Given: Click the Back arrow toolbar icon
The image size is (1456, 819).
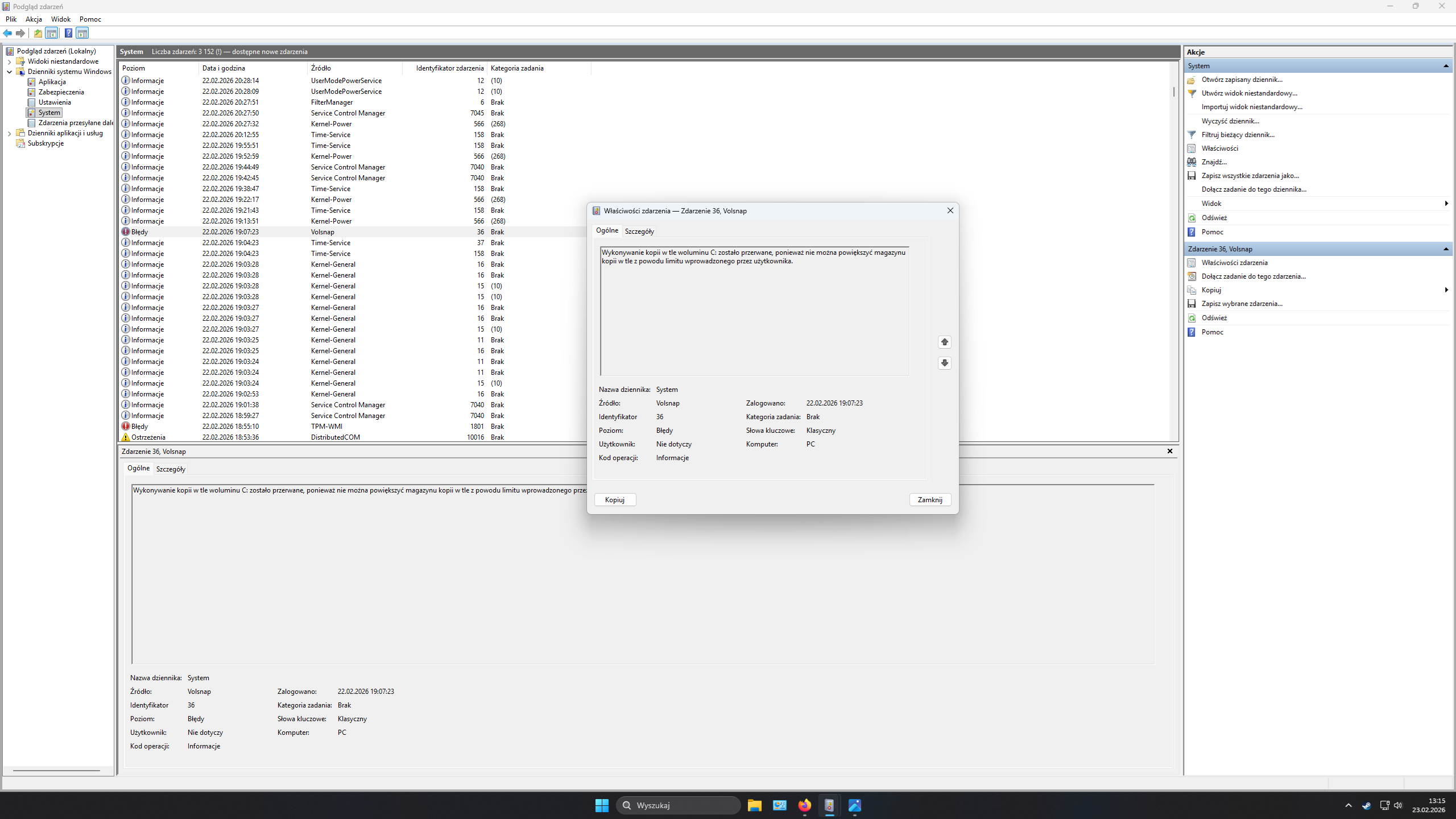Looking at the screenshot, I should coord(7,33).
